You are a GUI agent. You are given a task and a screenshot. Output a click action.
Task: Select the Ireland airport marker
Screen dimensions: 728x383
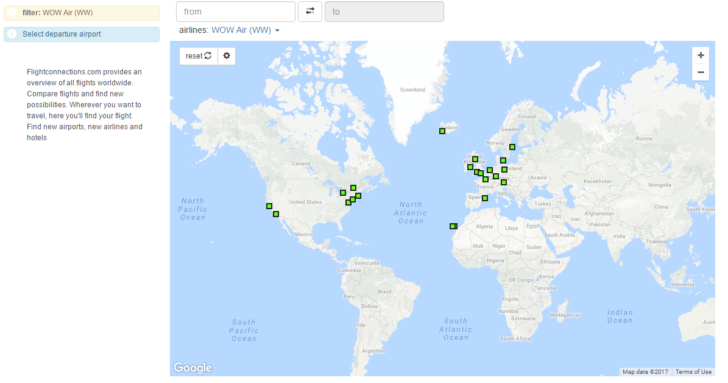pyautogui.click(x=470, y=167)
